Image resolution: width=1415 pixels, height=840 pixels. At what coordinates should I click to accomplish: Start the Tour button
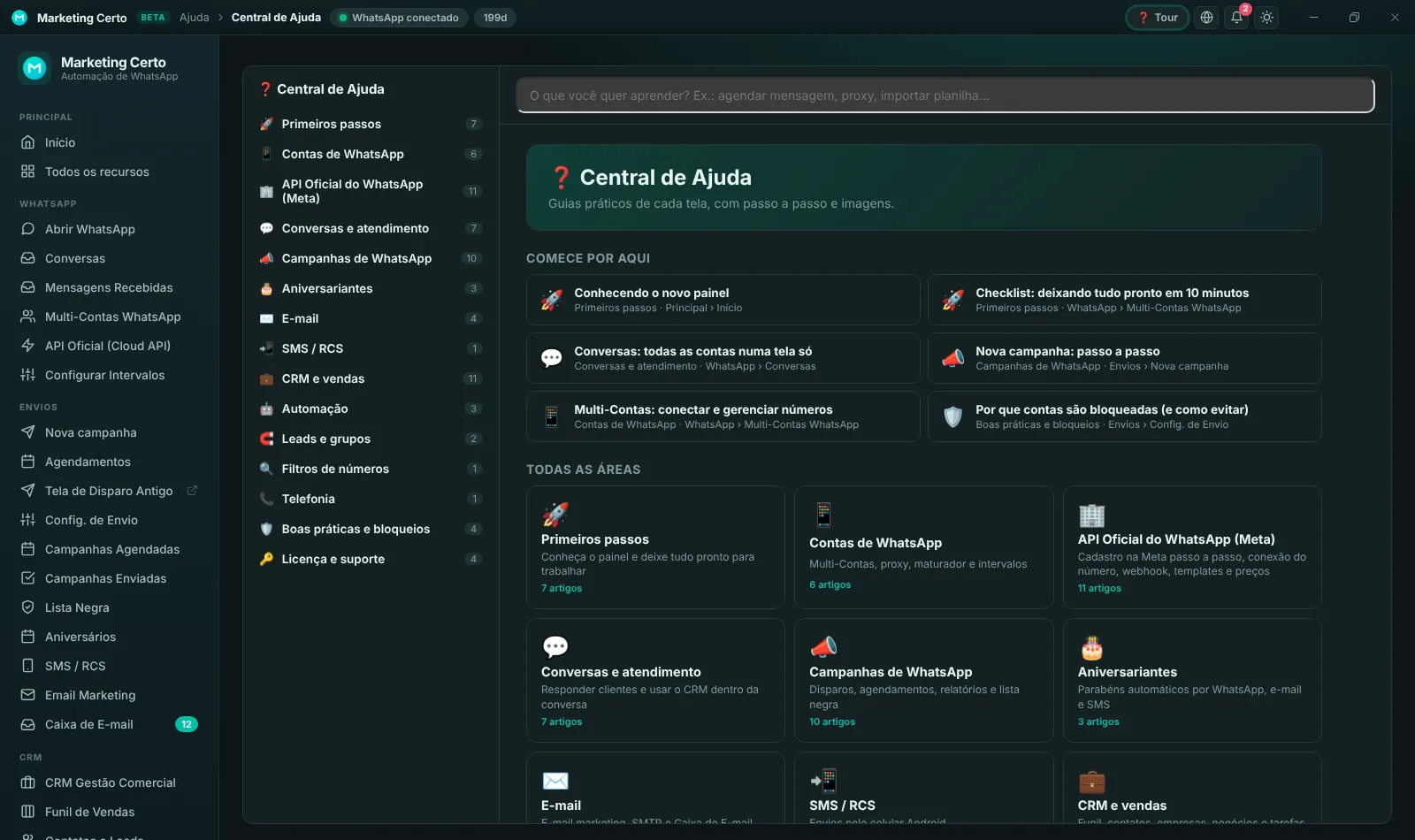(x=1157, y=18)
